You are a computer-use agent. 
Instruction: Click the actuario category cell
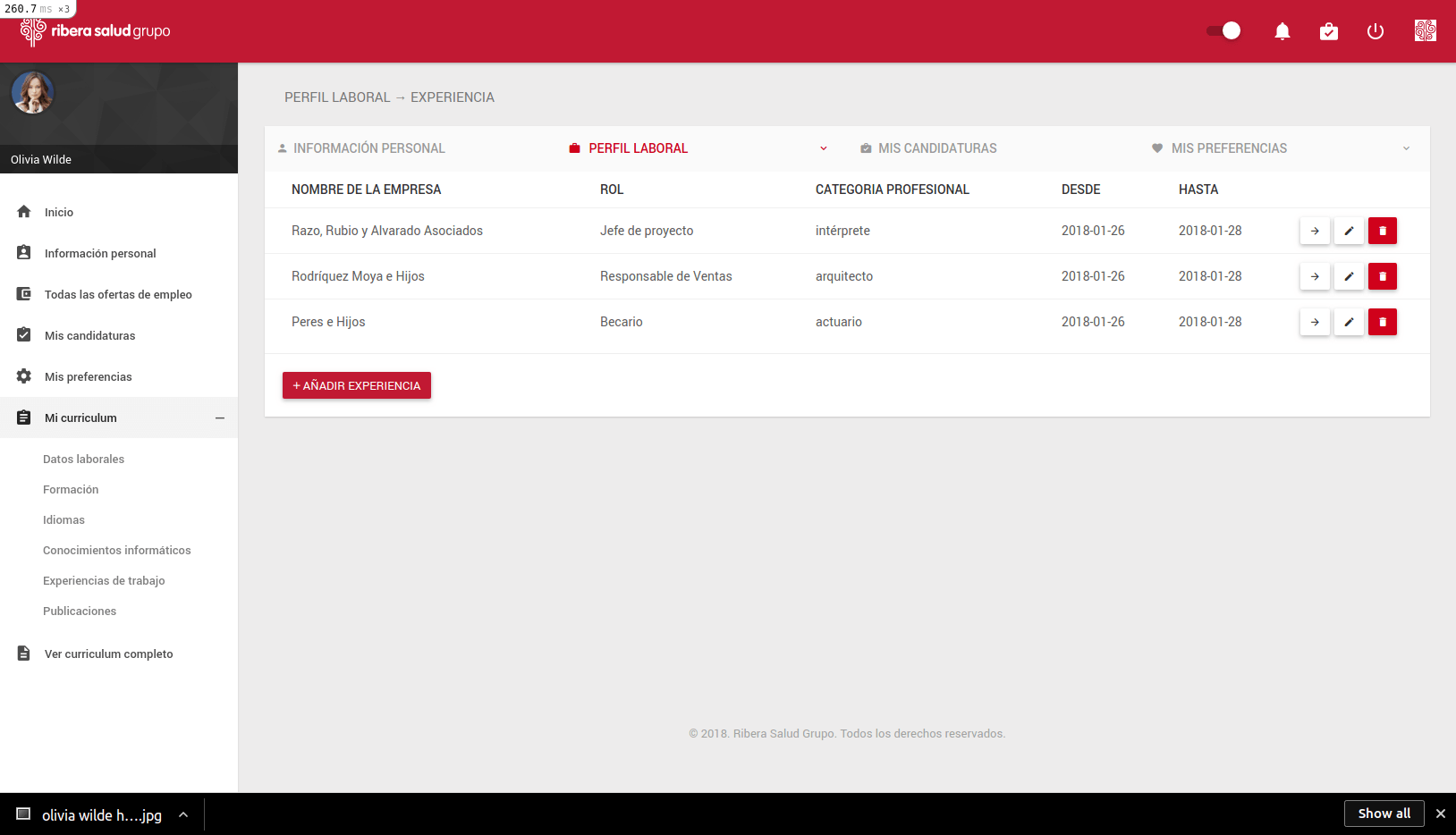pyautogui.click(x=839, y=322)
